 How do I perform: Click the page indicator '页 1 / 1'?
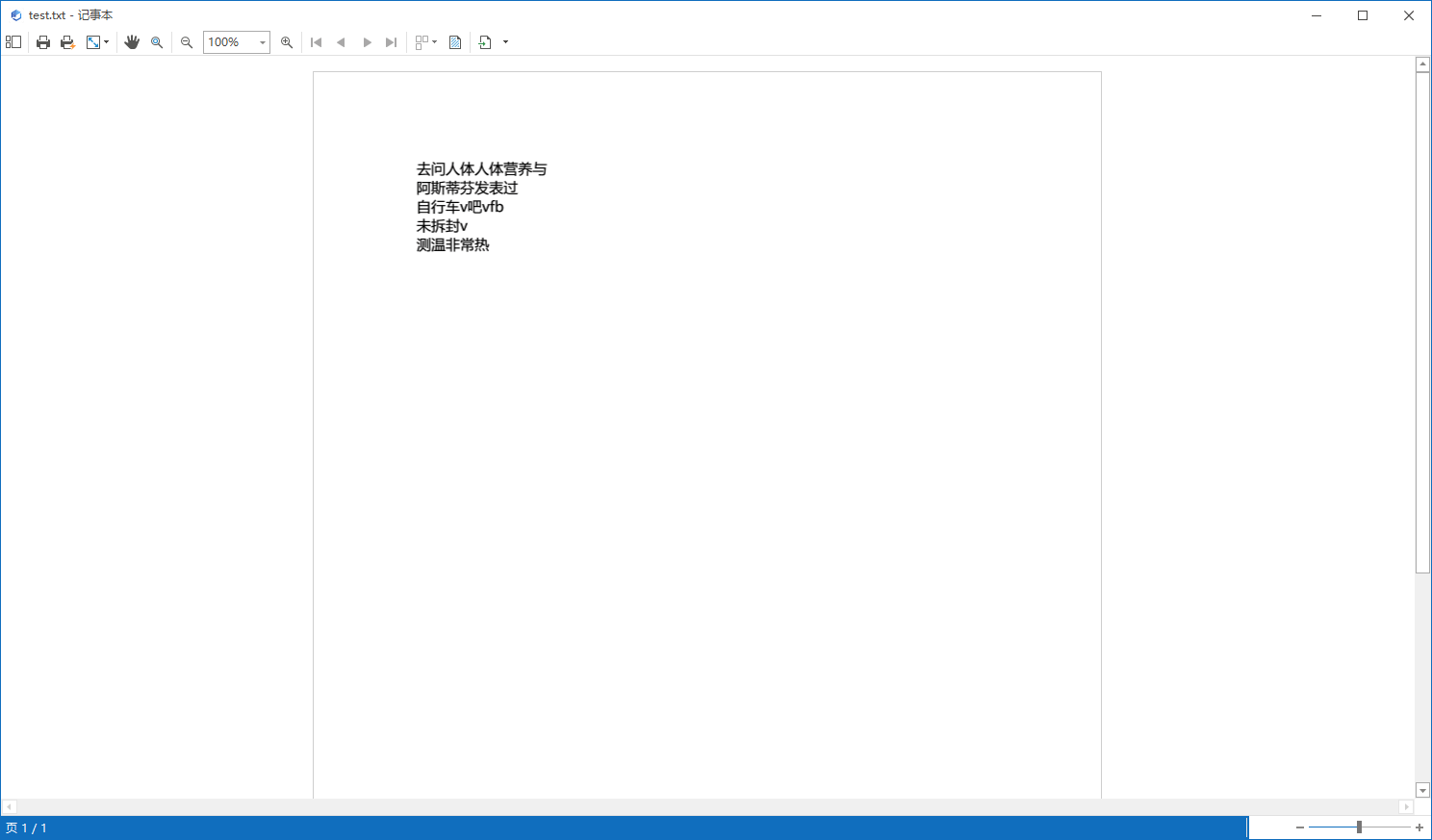(26, 828)
